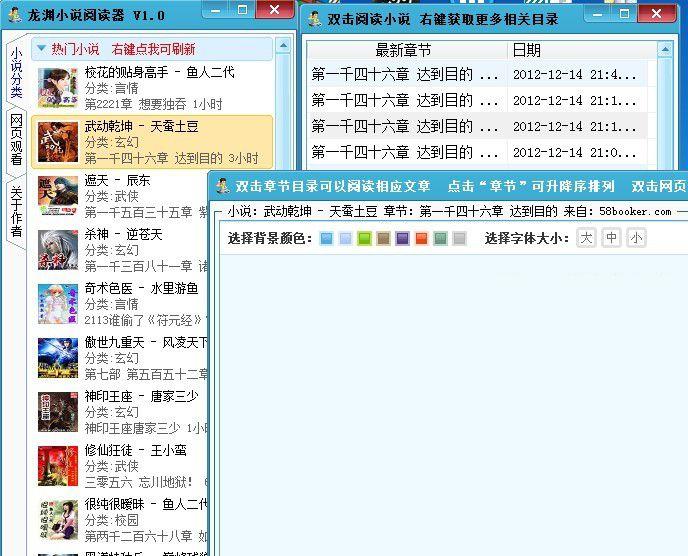Select chapter row dated 2012-12-14 21:0...

tap(478, 152)
